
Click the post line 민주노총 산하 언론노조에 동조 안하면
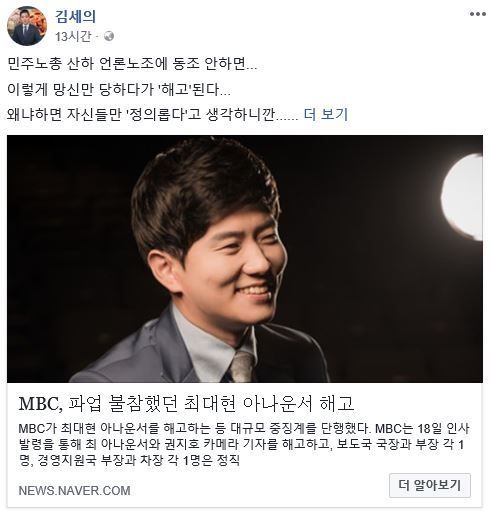tap(132, 64)
